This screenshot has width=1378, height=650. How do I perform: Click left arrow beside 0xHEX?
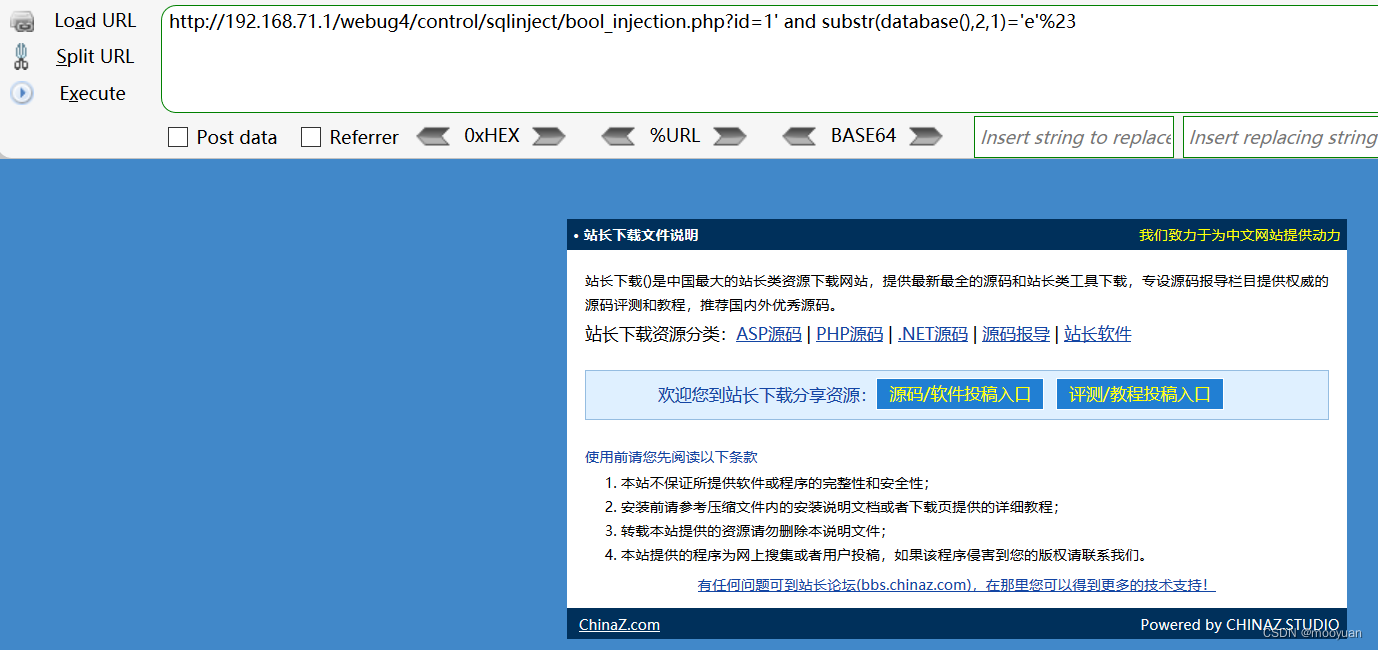pos(433,136)
